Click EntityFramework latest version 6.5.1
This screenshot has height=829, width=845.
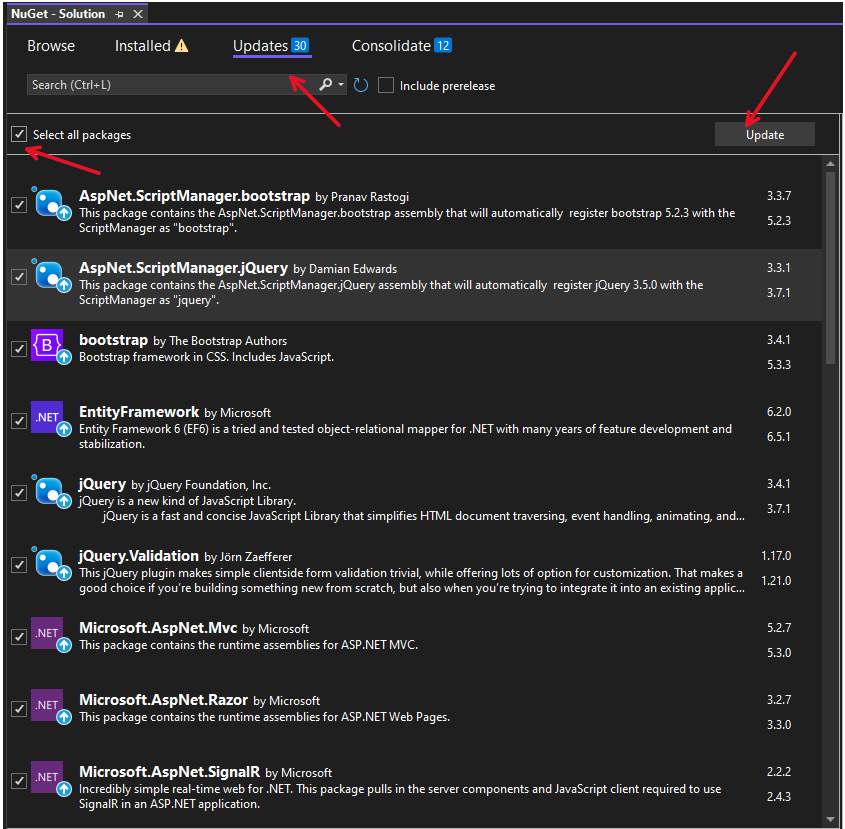(x=779, y=437)
